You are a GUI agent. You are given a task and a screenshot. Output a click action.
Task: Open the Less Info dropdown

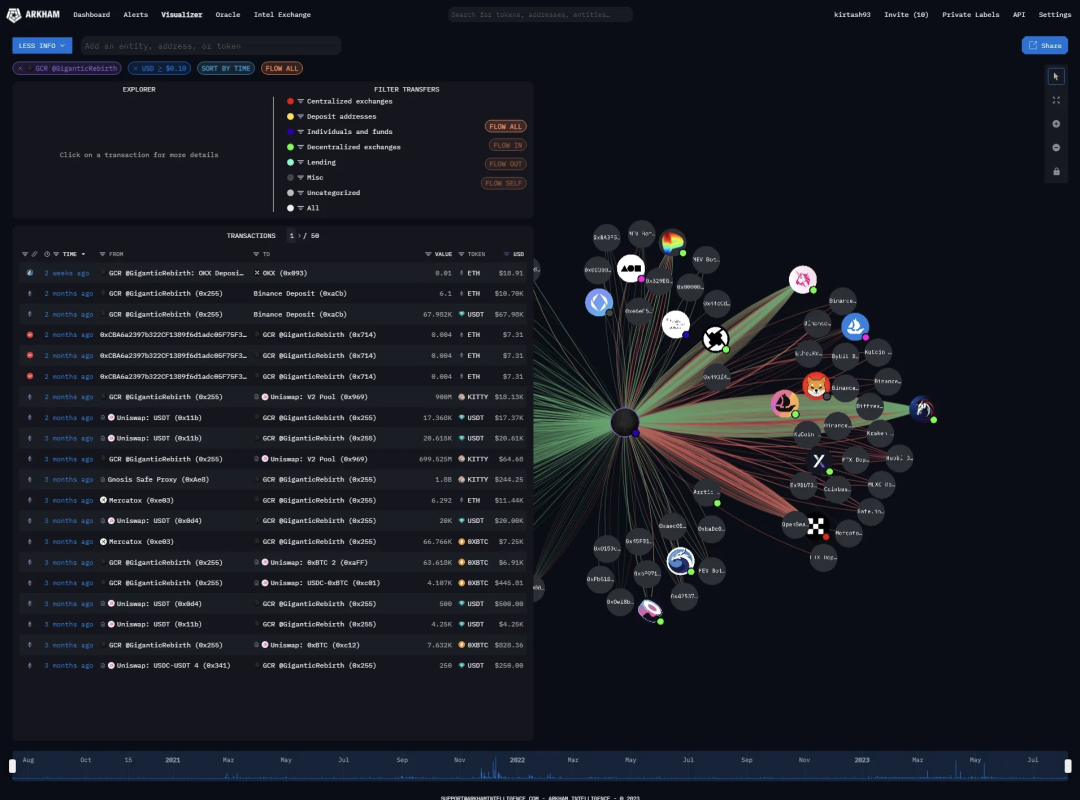click(x=42, y=45)
